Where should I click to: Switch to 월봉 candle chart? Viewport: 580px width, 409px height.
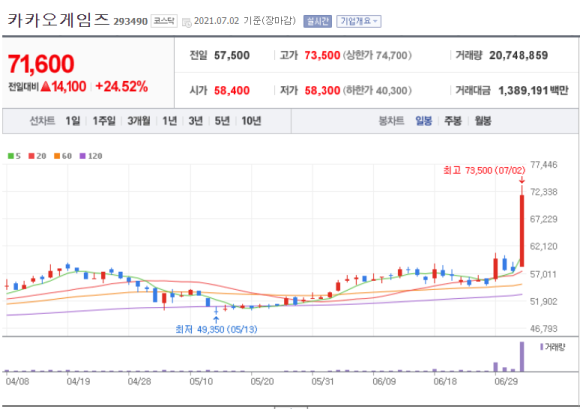(483, 121)
